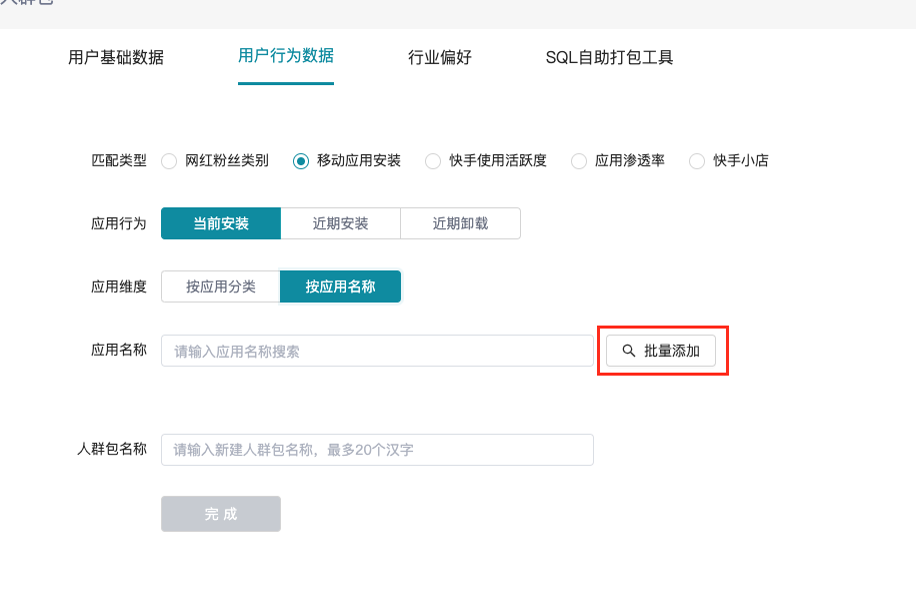Select 当前安装 app behavior
Image resolution: width=916 pixels, height=592 pixels.
(220, 223)
